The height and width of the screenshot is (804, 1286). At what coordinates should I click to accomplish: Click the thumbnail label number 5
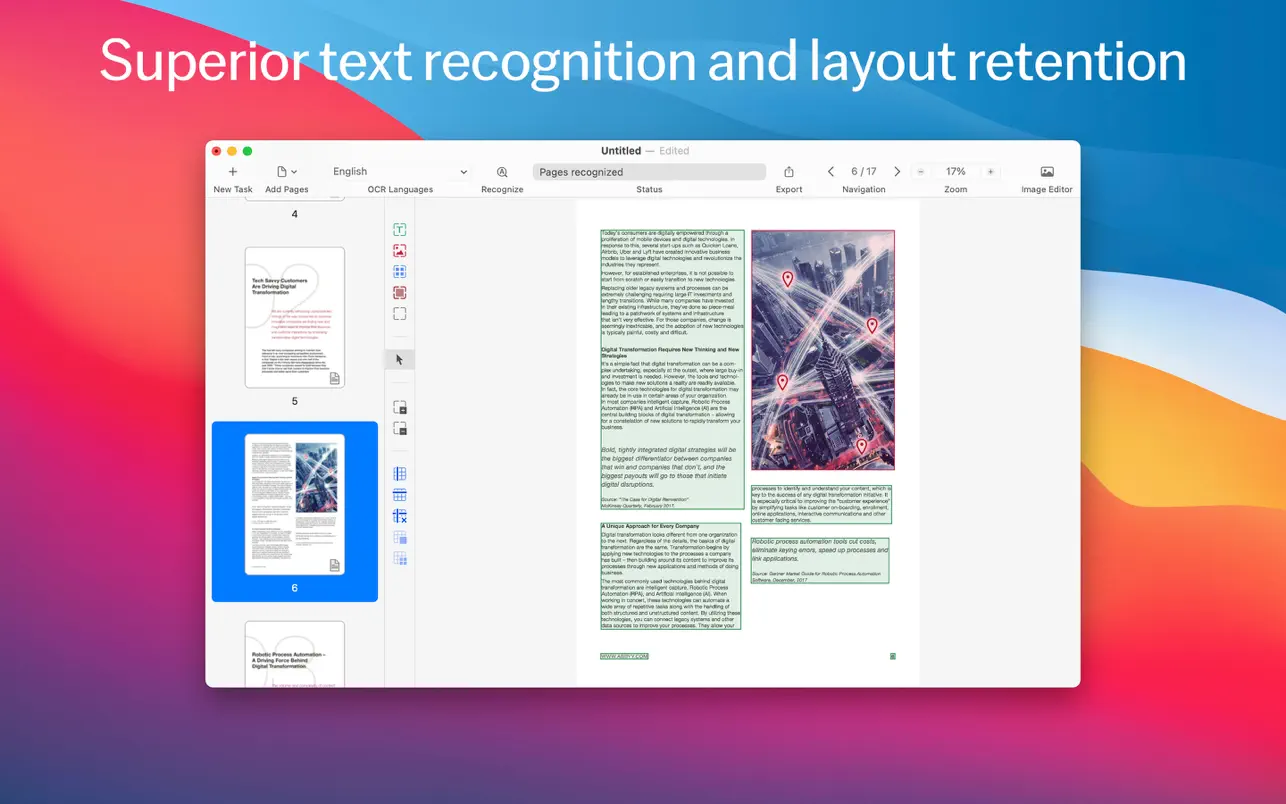[295, 401]
